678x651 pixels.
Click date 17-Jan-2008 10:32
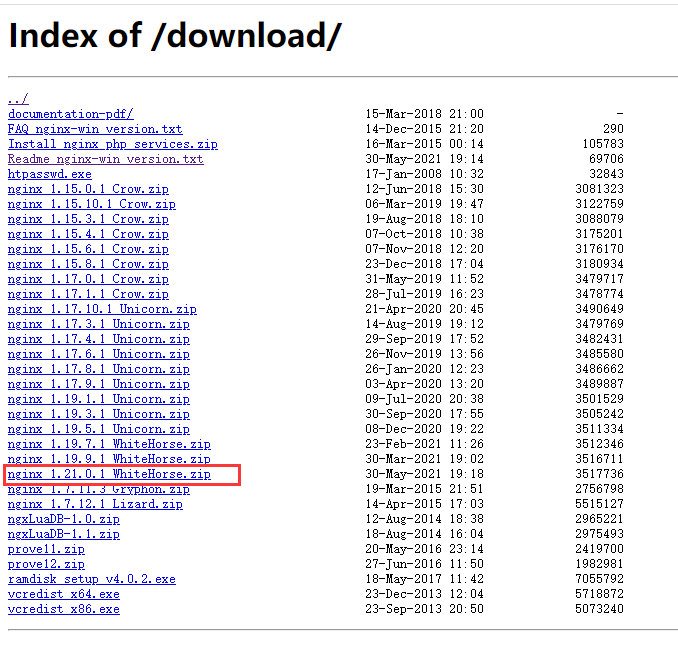click(424, 174)
